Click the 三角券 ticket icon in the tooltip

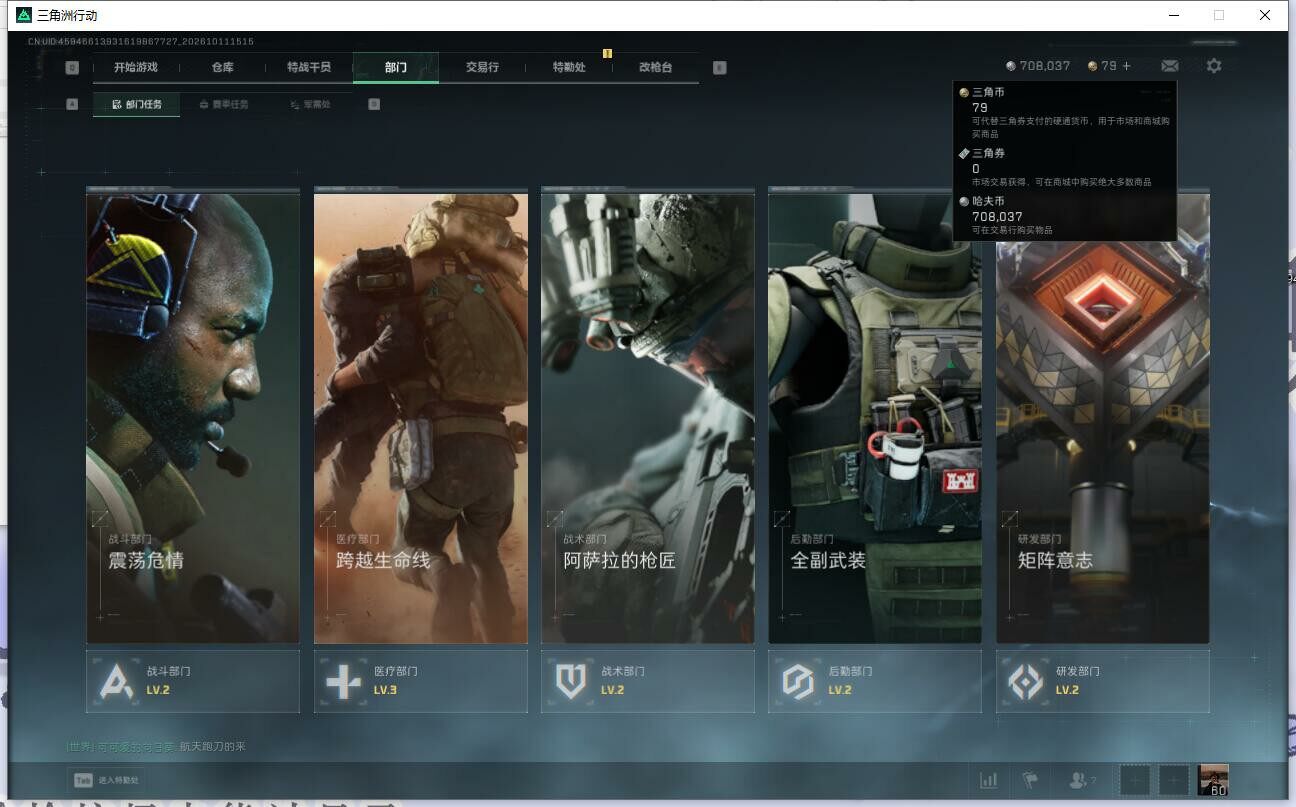click(964, 154)
